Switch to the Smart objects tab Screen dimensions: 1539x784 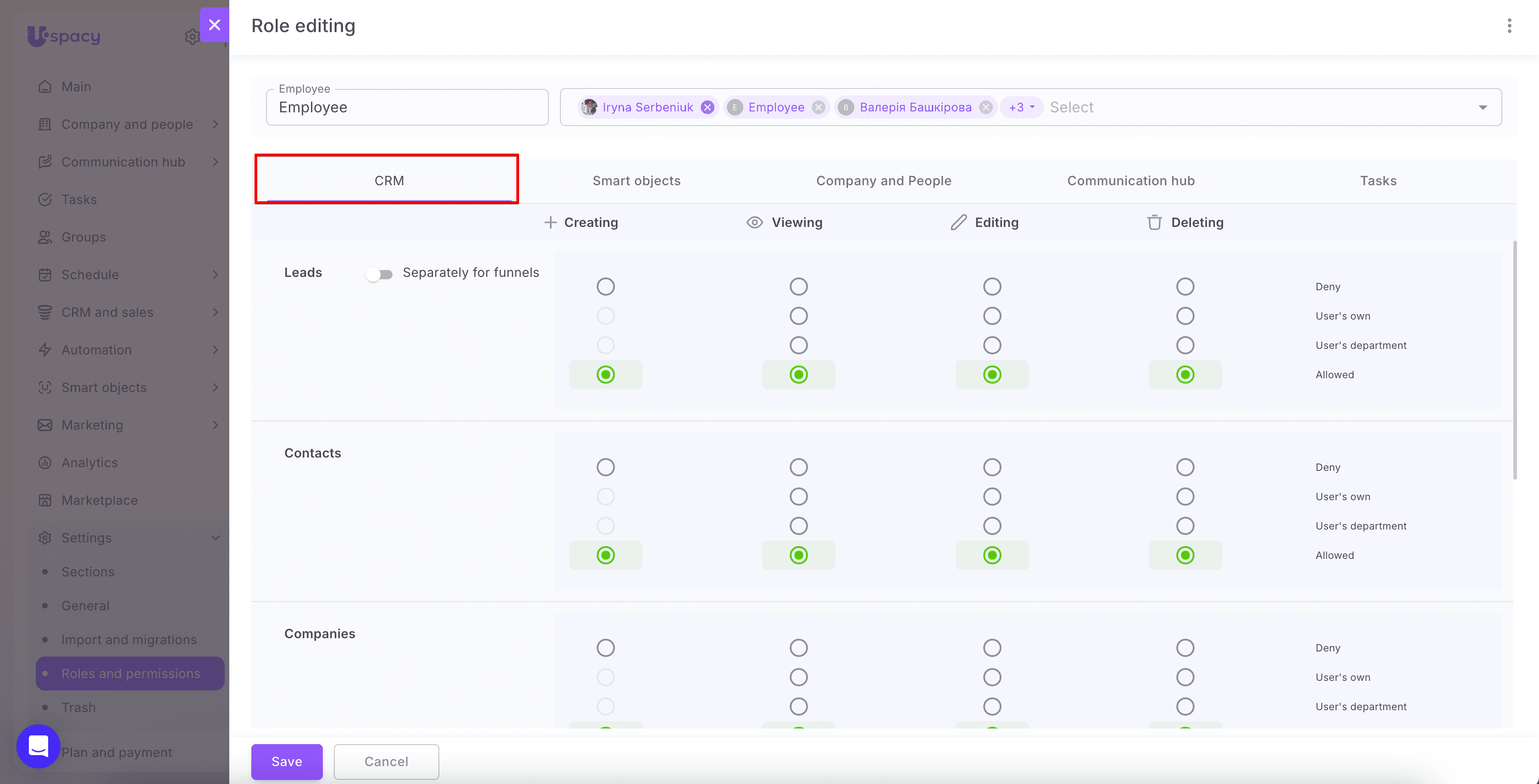636,181
